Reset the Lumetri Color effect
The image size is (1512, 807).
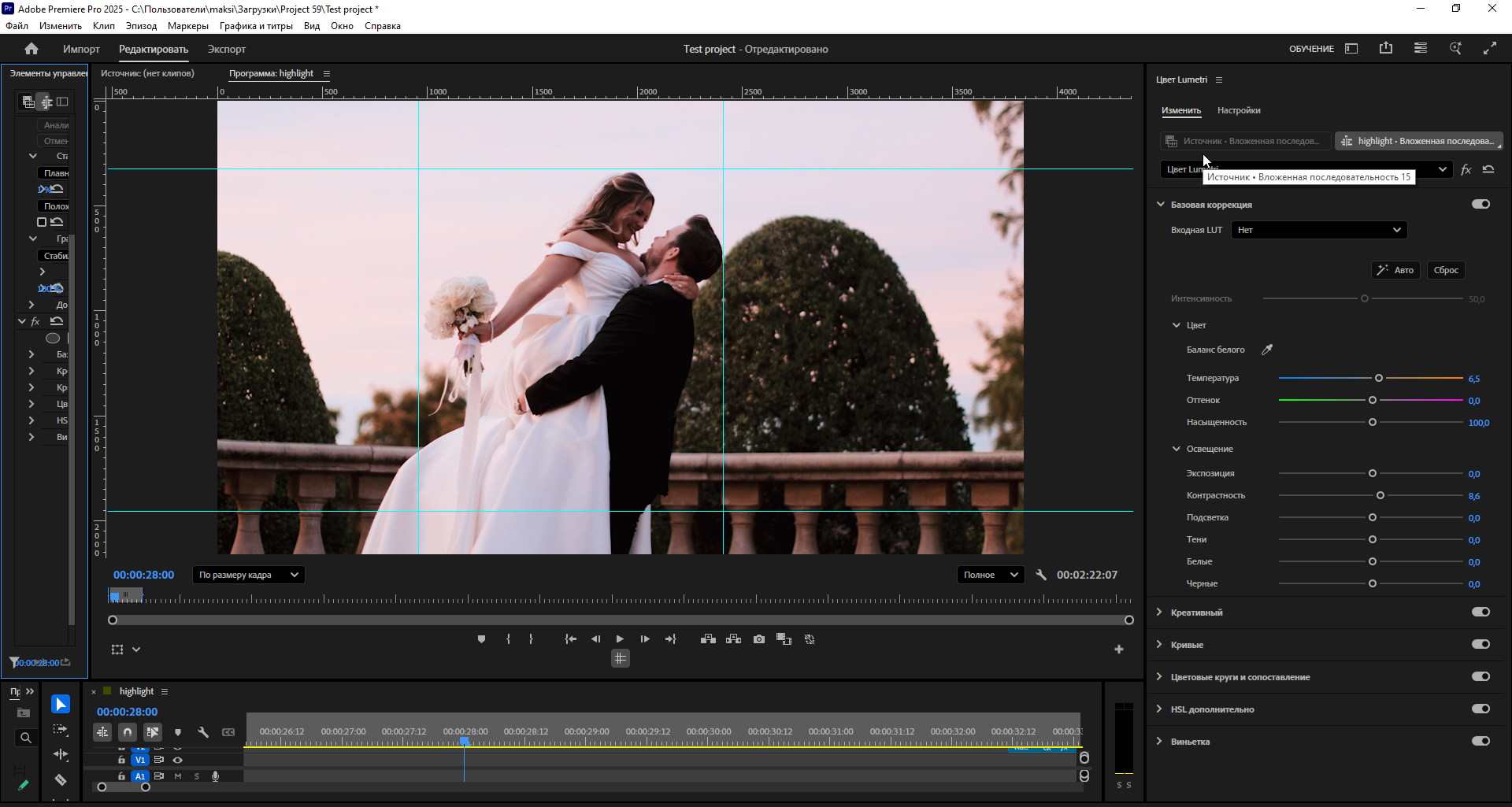tap(1488, 169)
